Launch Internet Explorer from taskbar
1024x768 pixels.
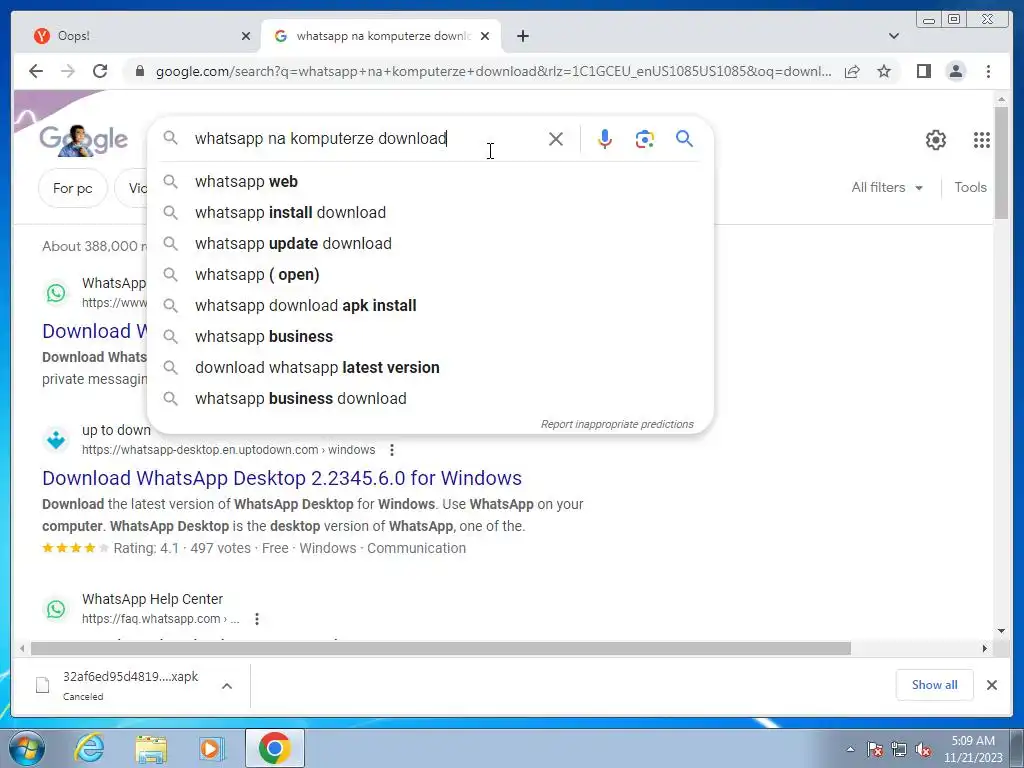click(x=89, y=748)
